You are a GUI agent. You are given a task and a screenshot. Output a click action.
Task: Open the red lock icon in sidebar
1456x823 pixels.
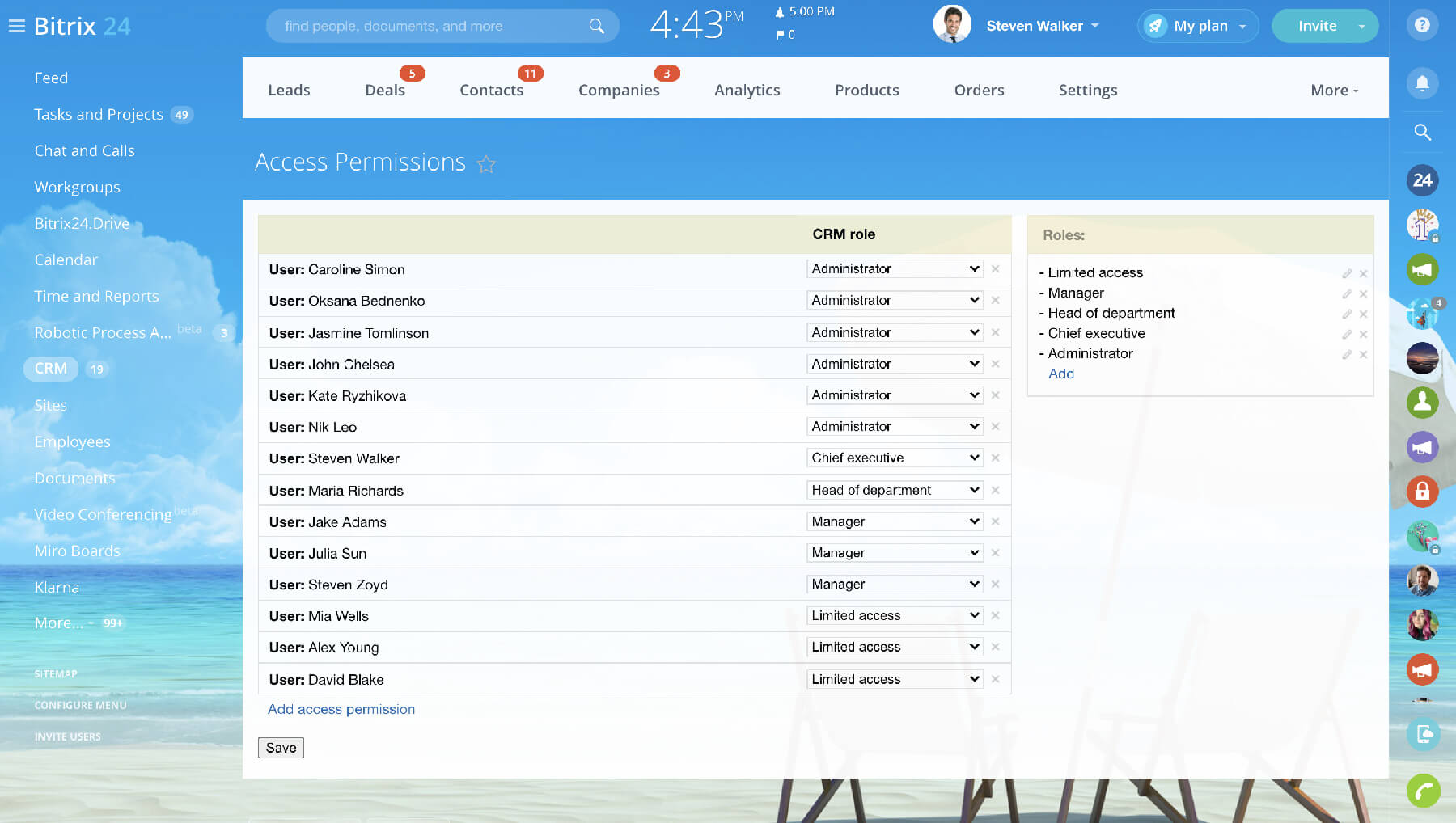tap(1422, 491)
